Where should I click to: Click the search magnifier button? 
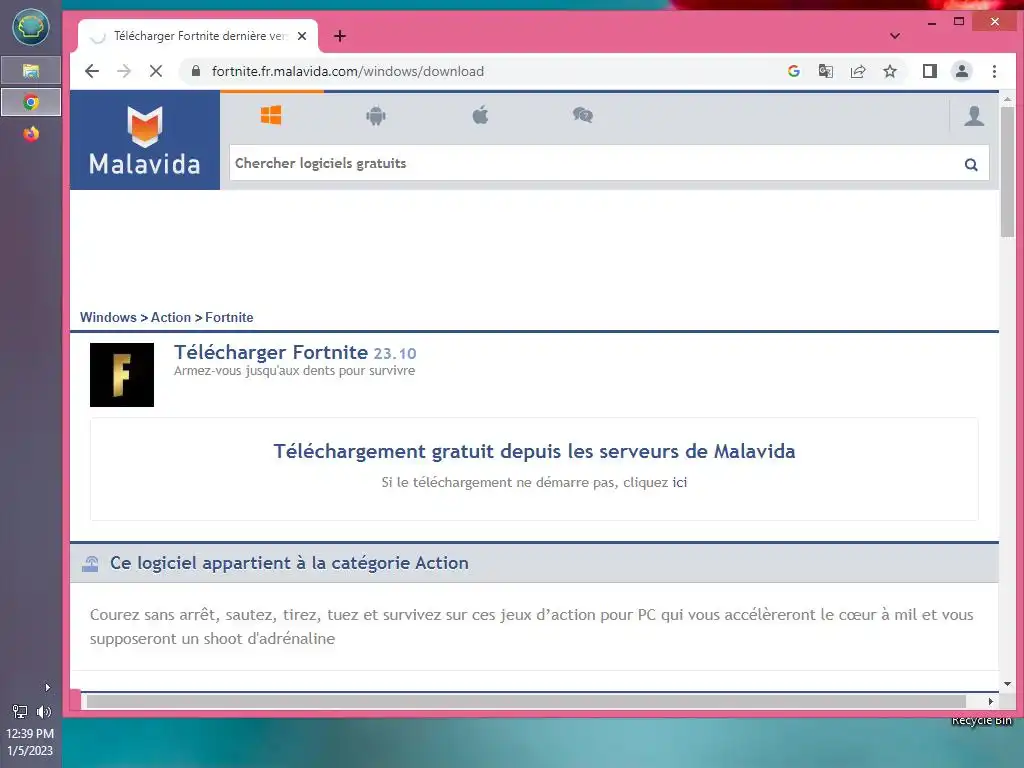pos(971,165)
